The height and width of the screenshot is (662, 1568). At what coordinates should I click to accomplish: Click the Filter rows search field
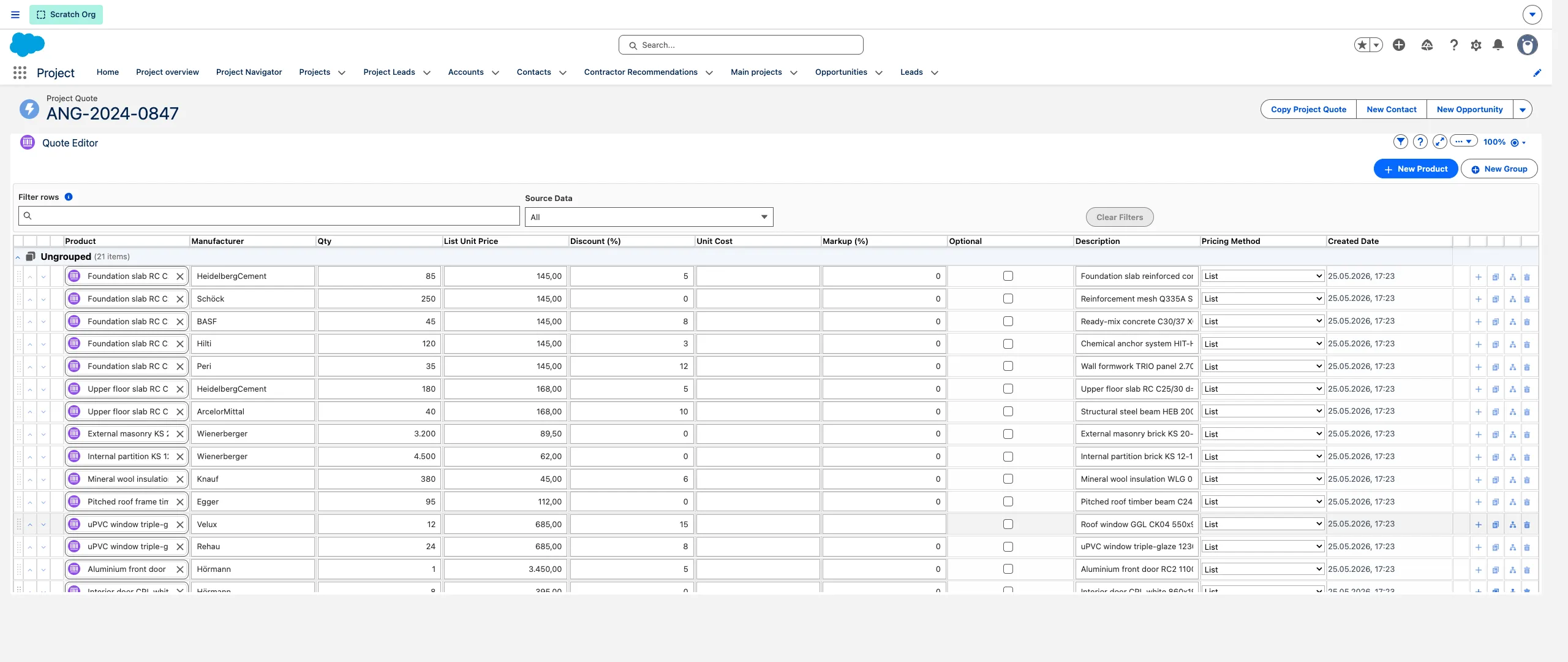(x=269, y=216)
